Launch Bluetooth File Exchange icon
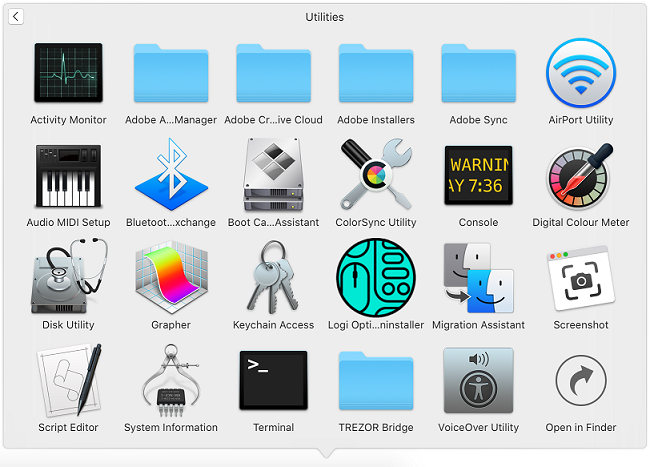The image size is (650, 467). [x=171, y=174]
